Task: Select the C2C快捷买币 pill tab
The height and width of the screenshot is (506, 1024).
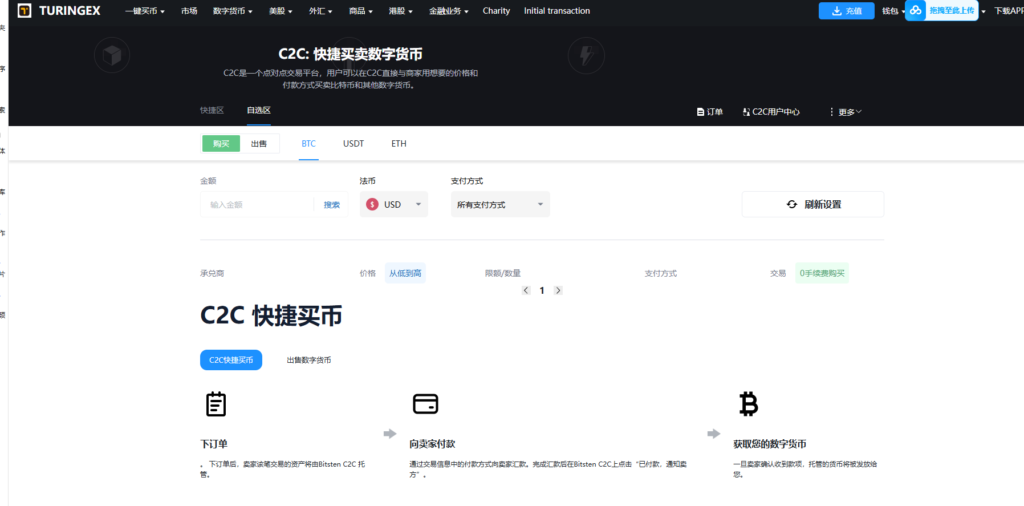Action: (x=231, y=360)
